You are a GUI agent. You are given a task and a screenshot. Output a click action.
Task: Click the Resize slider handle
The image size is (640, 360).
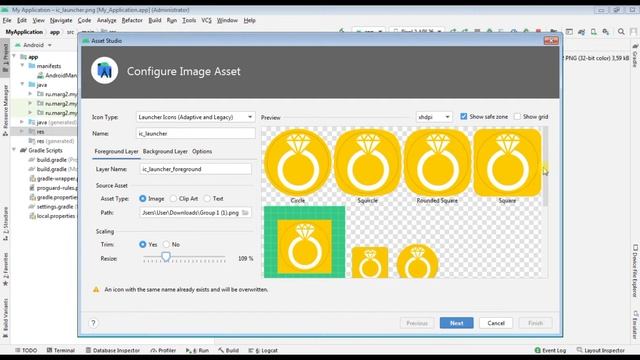[x=166, y=256]
